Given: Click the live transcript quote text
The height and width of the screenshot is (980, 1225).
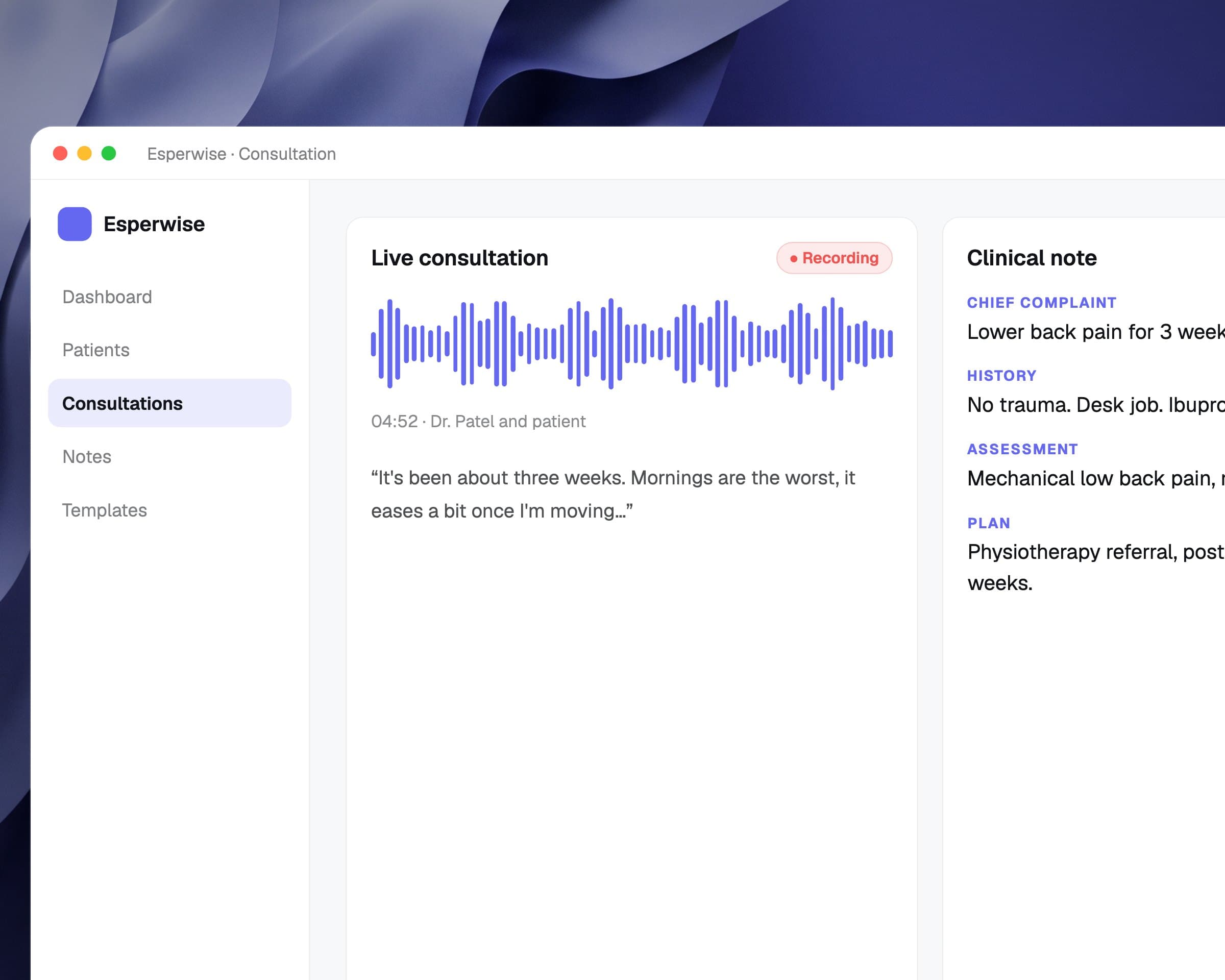Looking at the screenshot, I should tap(613, 494).
